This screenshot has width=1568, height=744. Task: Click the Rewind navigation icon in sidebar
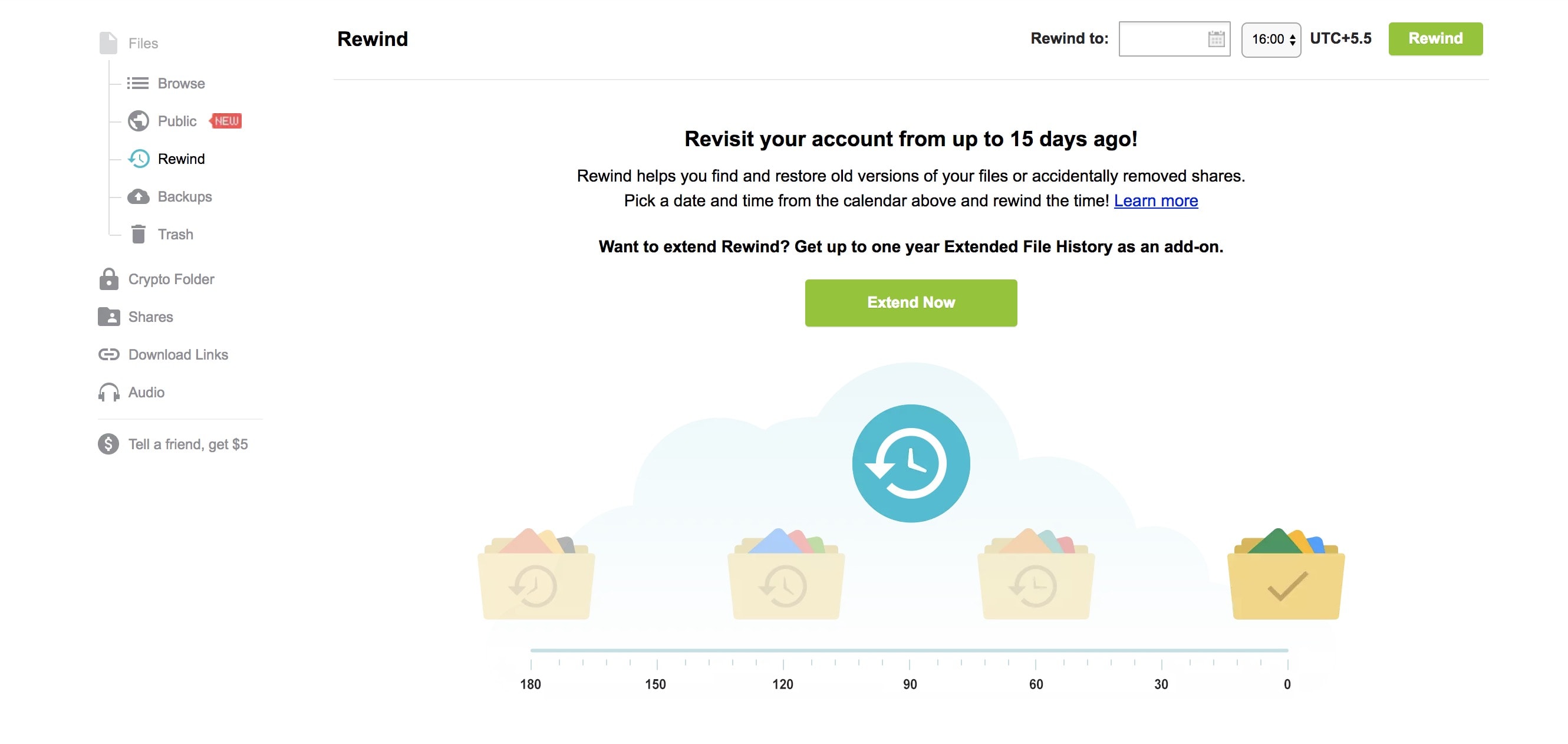139,157
